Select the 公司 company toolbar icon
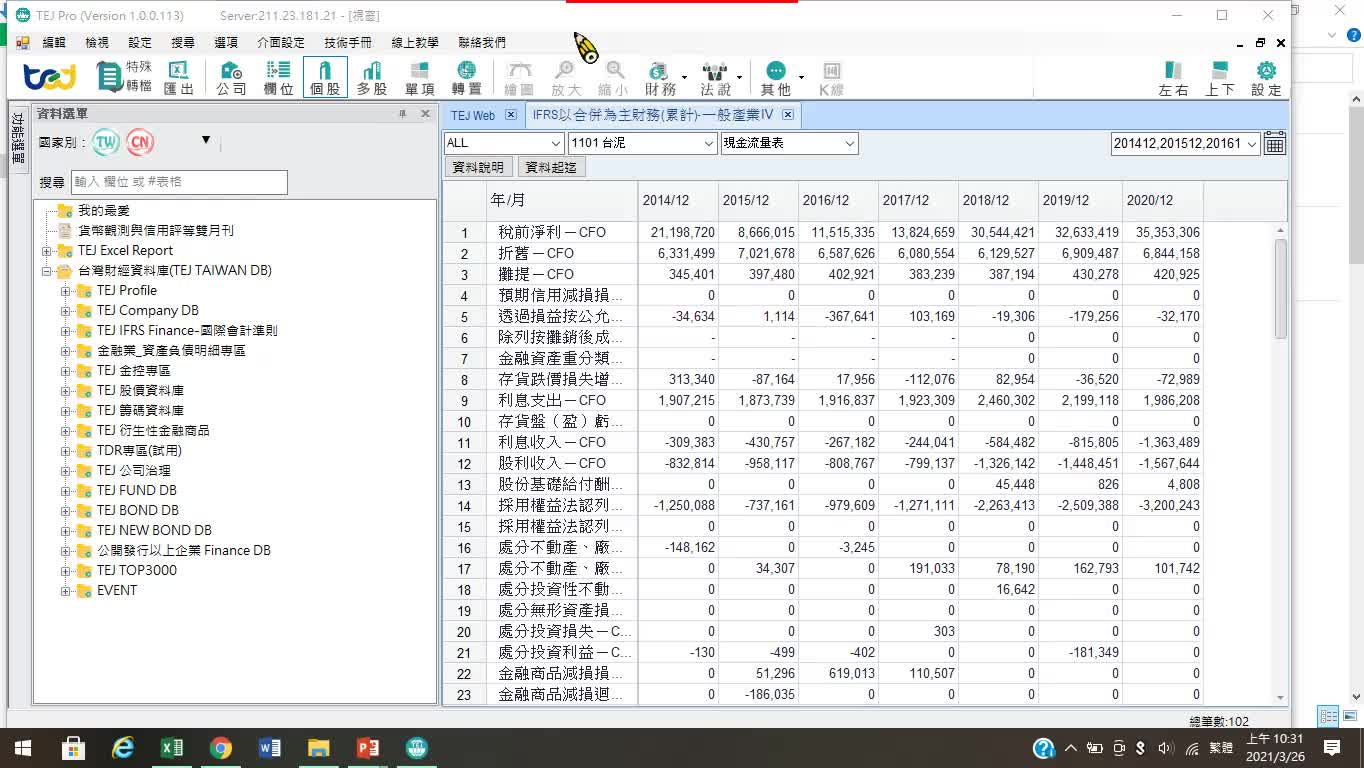This screenshot has height=768, width=1364. [x=231, y=77]
